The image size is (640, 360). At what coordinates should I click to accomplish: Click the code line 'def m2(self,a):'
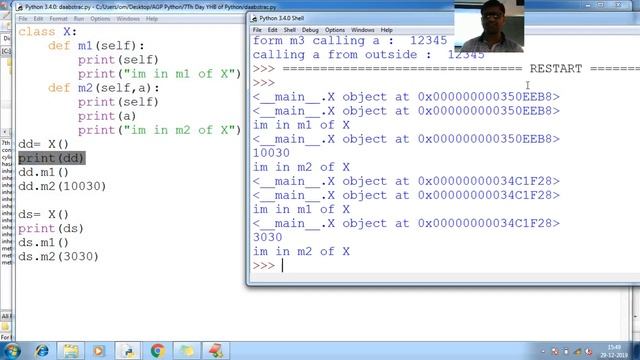tap(104, 88)
